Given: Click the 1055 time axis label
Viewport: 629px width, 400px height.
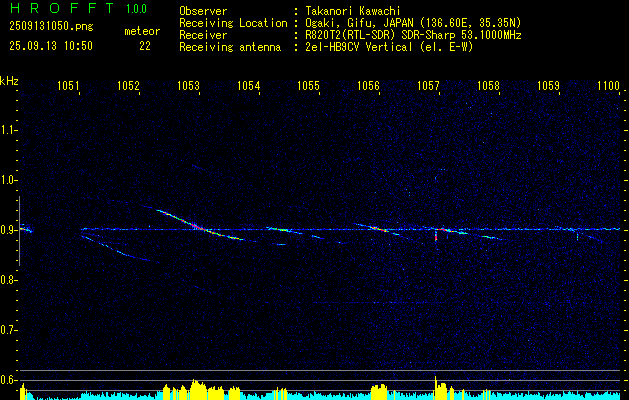Looking at the screenshot, I should pyautogui.click(x=308, y=85).
